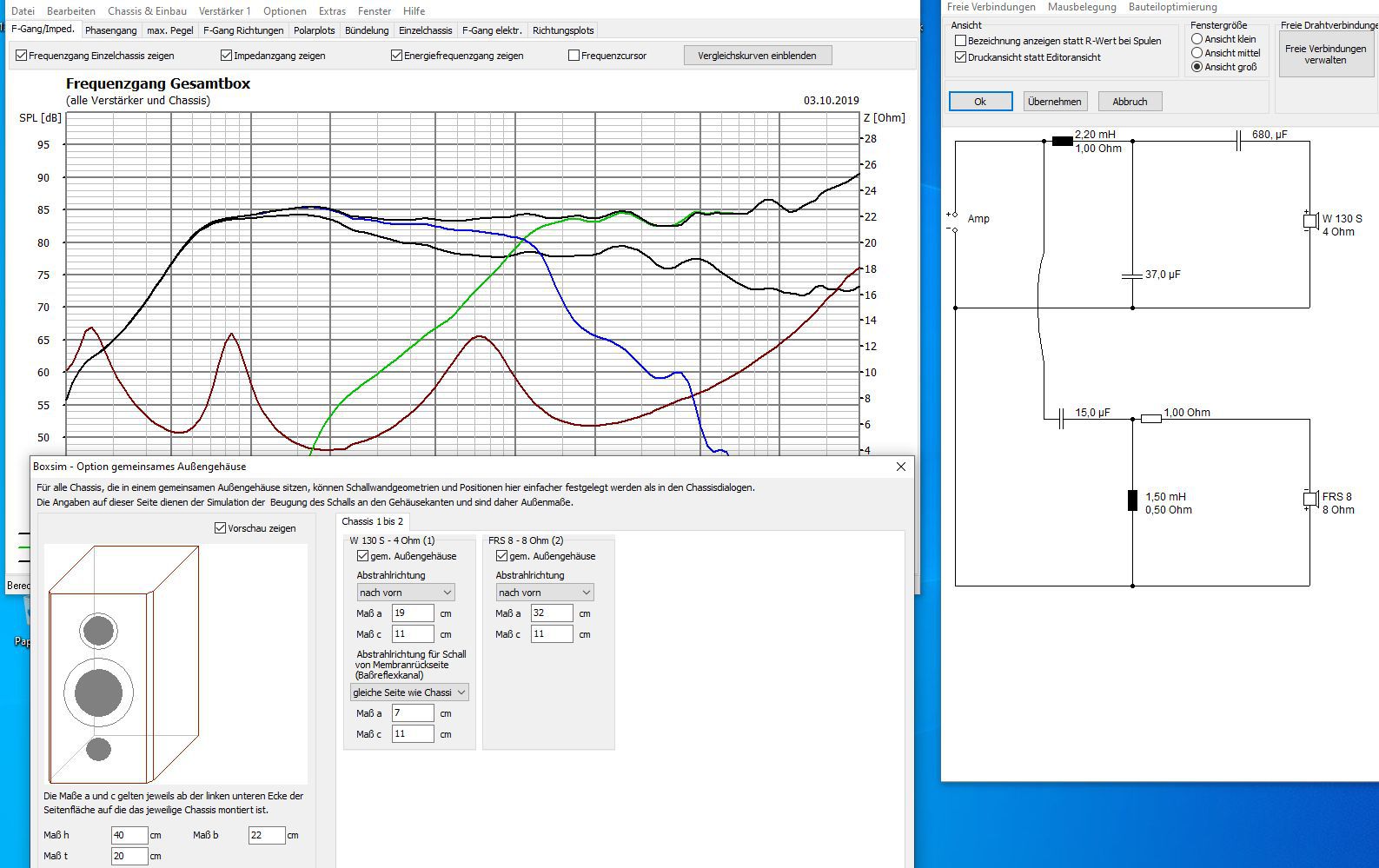
Task: Click the FRS 8 speaker symbol
Action: pyautogui.click(x=1309, y=499)
